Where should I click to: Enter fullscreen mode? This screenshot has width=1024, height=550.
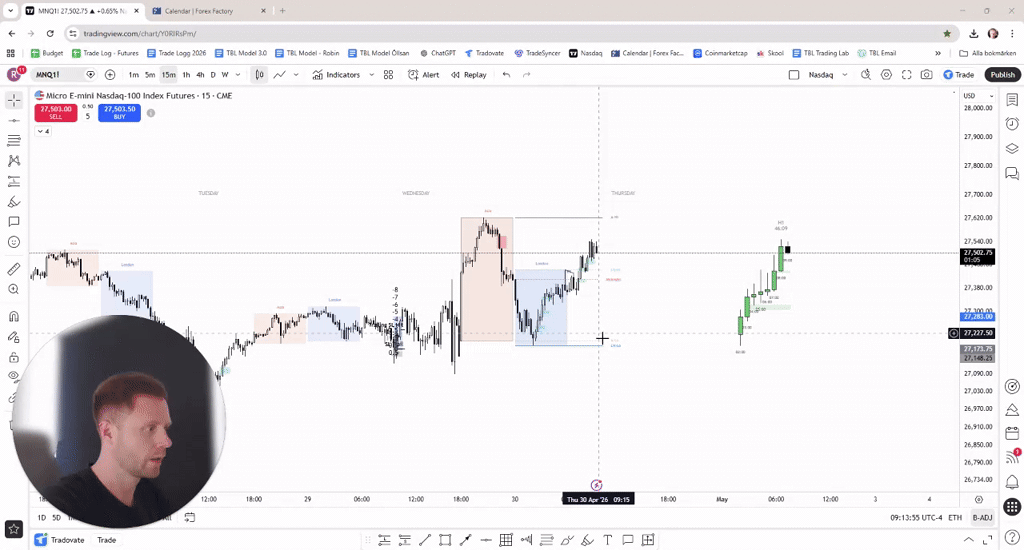pyautogui.click(x=906, y=74)
